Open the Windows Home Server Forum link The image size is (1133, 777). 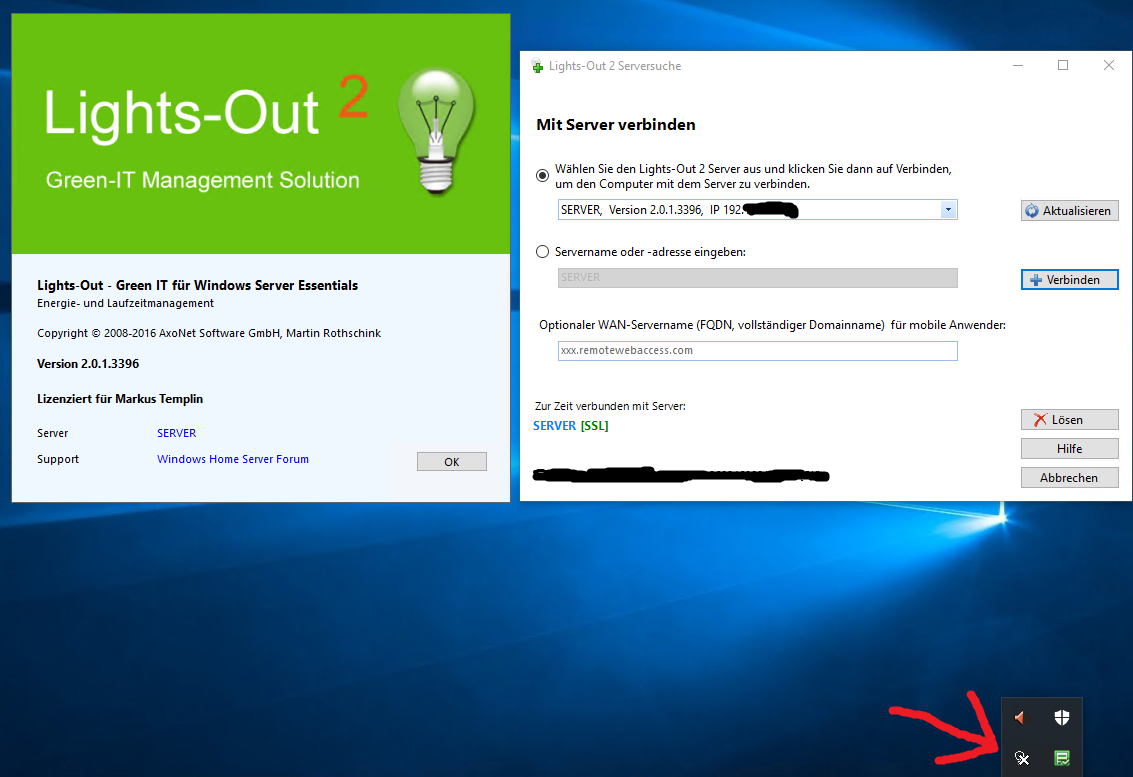232,459
